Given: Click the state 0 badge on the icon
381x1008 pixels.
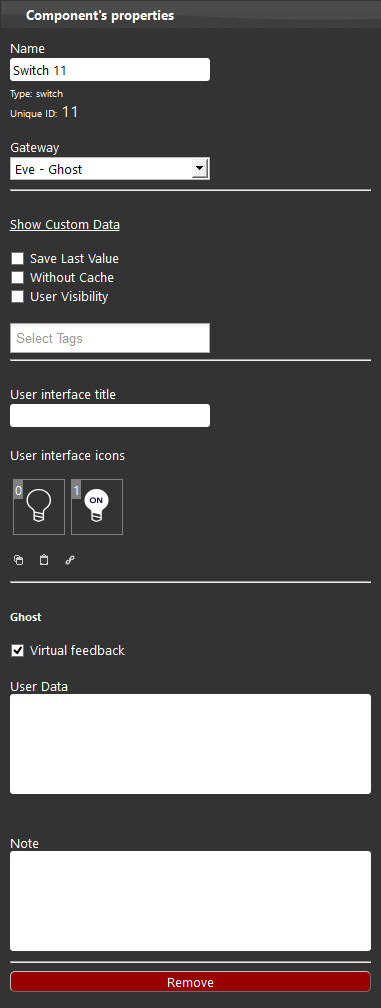Looking at the screenshot, I should tap(18, 490).
